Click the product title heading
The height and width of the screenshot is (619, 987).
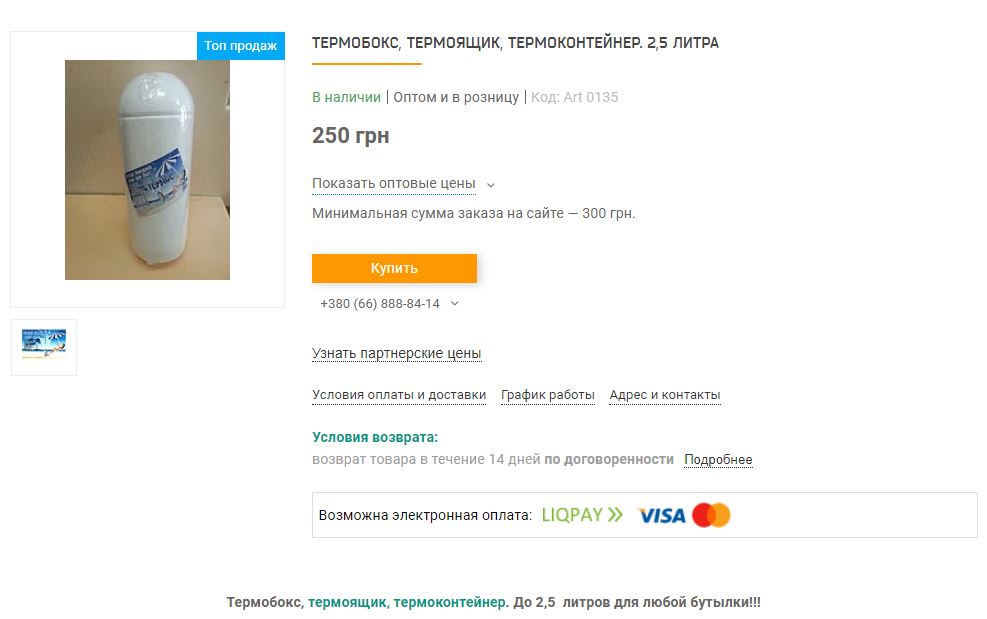coord(515,43)
